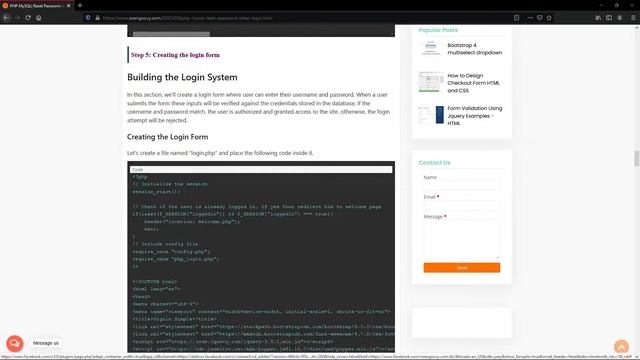The width and height of the screenshot is (640, 360).
Task: Click the Building the Login System heading
Action: [182, 77]
